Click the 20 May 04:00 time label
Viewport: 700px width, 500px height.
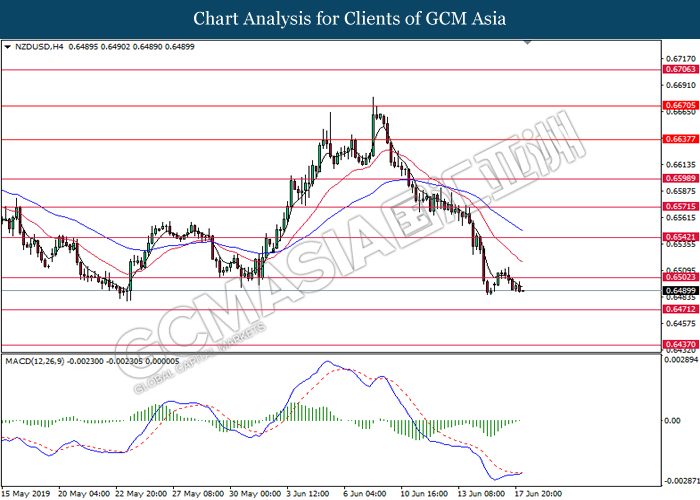84,494
